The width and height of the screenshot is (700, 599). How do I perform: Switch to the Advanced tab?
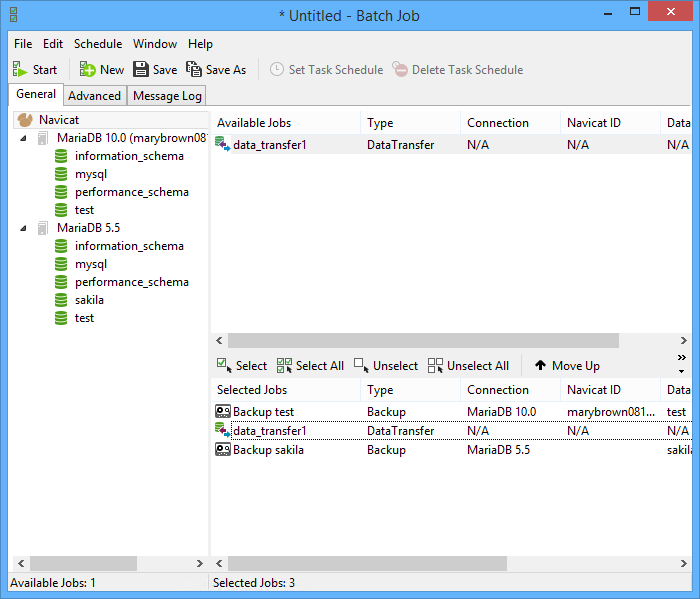[x=94, y=96]
